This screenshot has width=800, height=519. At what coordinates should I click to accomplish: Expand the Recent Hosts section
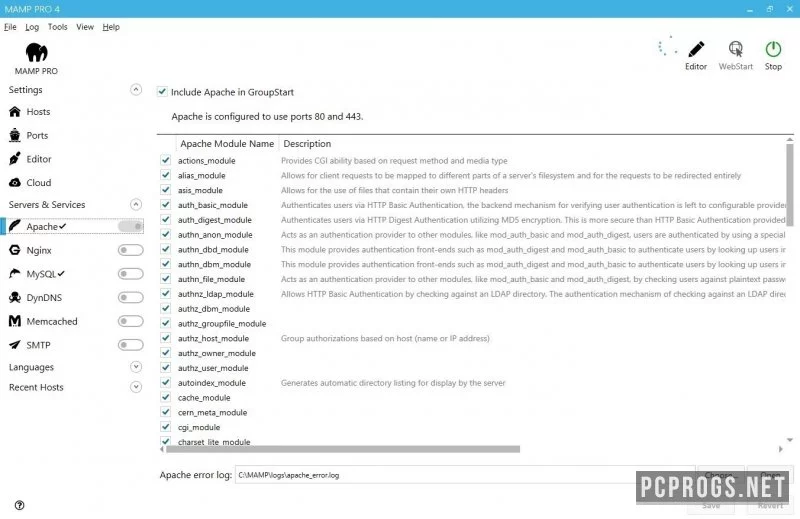[136, 387]
